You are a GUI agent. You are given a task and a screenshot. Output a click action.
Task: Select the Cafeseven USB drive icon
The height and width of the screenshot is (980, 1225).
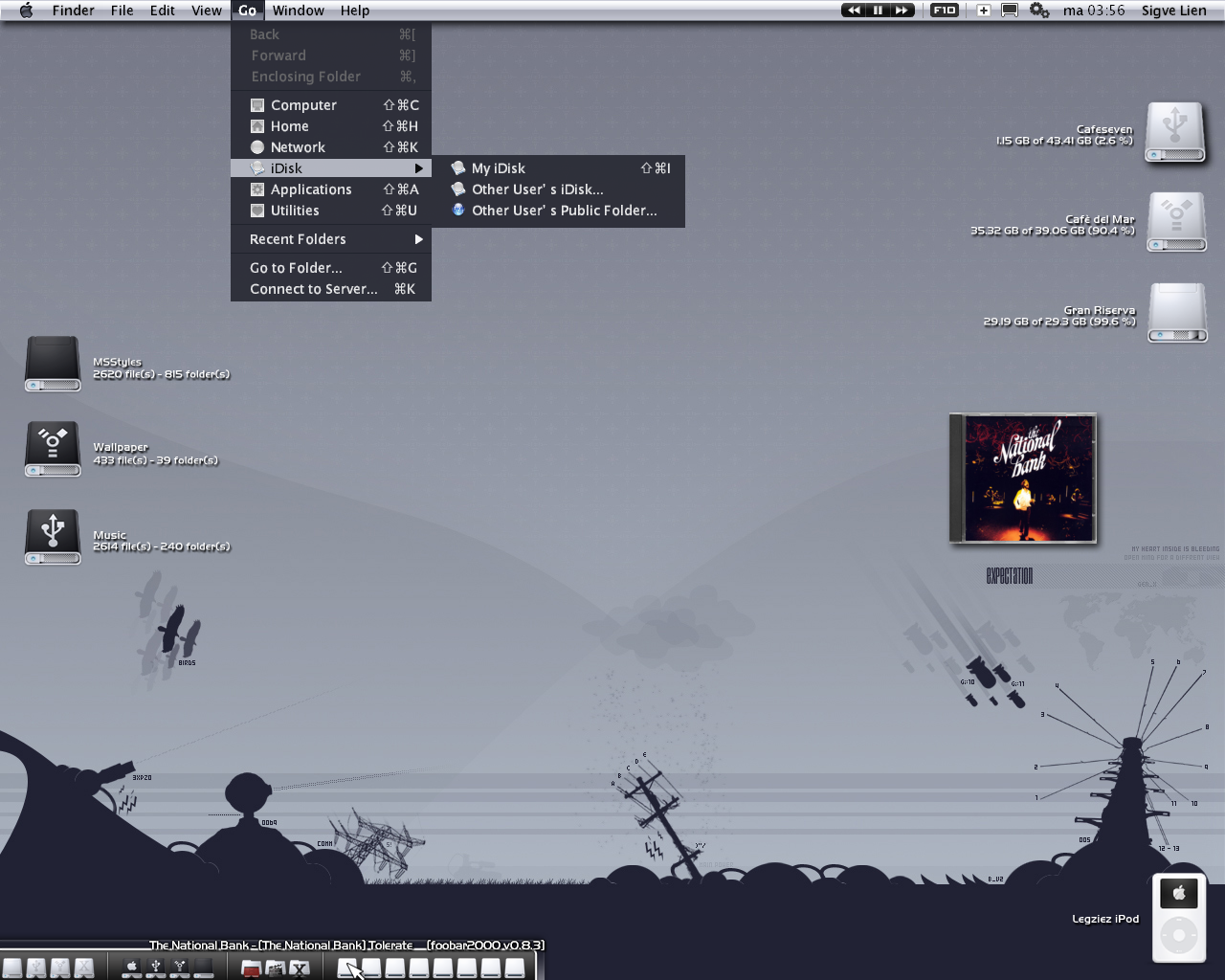coord(1175,132)
